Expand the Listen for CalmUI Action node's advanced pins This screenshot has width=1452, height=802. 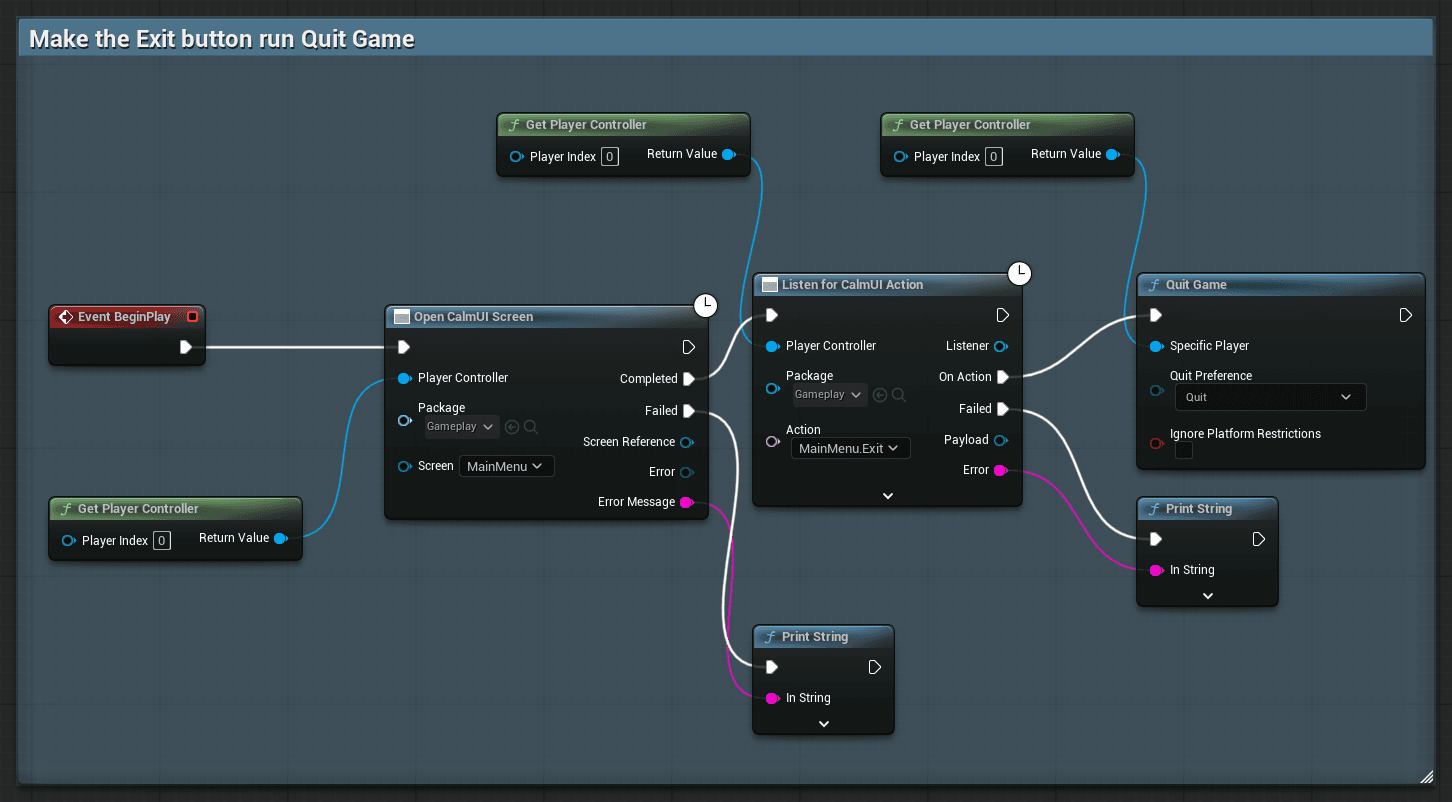click(x=887, y=496)
